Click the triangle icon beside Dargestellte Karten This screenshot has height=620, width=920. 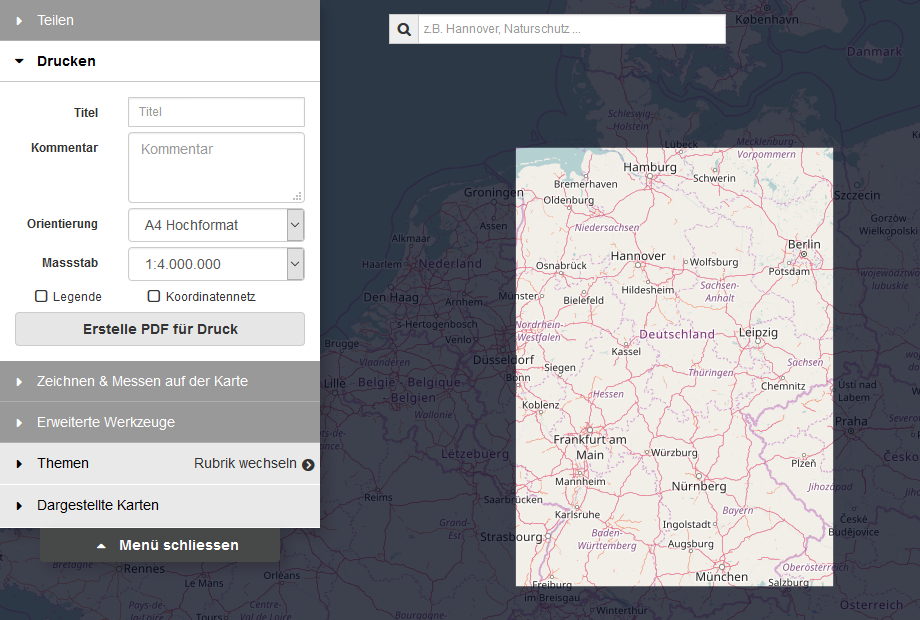coord(19,505)
